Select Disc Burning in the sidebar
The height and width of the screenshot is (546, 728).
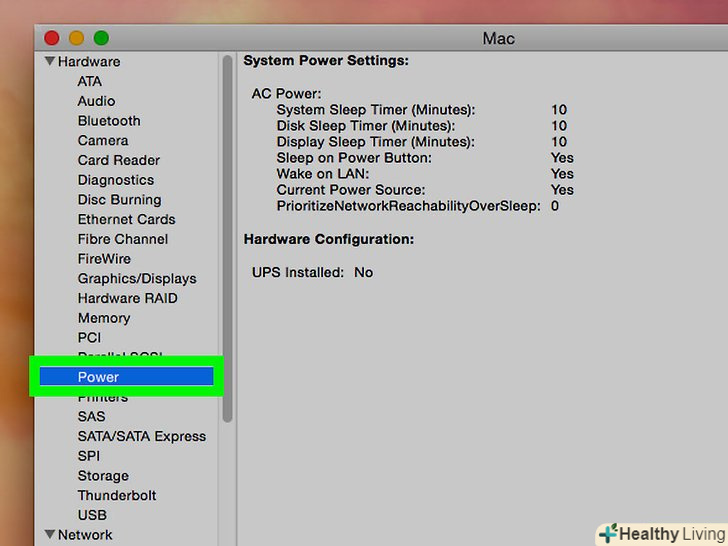click(x=119, y=200)
